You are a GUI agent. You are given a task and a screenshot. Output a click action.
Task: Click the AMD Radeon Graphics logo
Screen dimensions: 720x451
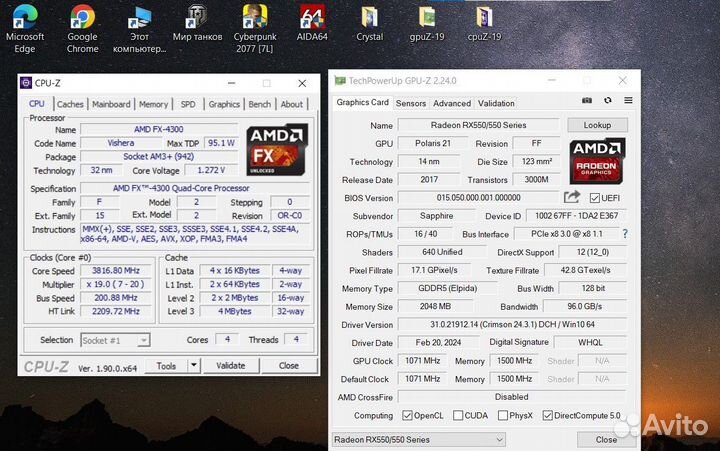click(x=597, y=161)
